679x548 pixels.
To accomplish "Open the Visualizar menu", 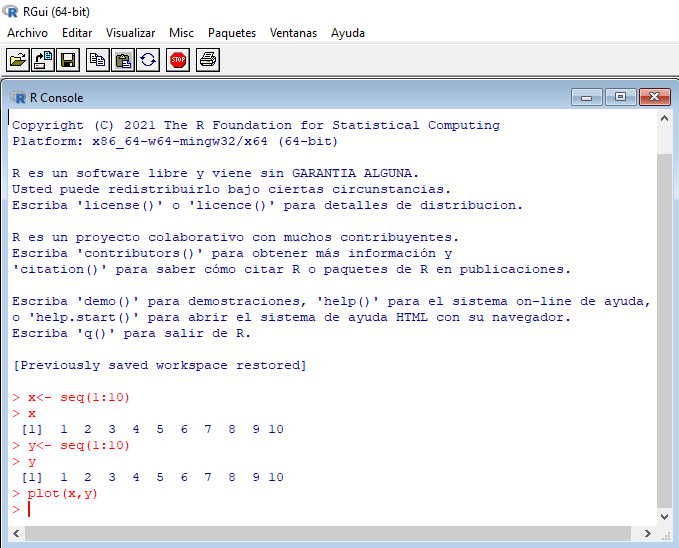I will point(130,33).
